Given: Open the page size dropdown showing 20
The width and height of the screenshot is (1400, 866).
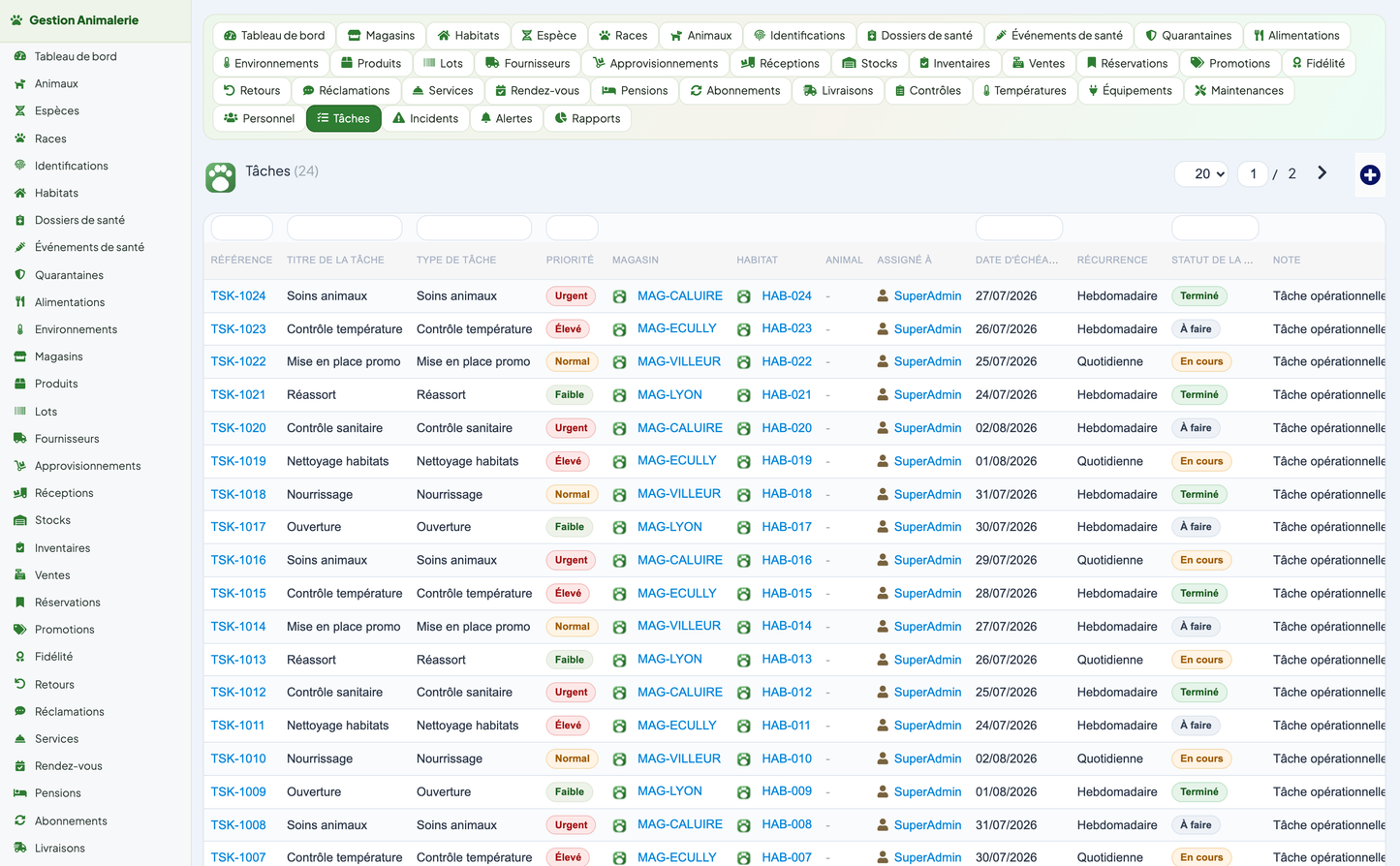Looking at the screenshot, I should [1202, 173].
